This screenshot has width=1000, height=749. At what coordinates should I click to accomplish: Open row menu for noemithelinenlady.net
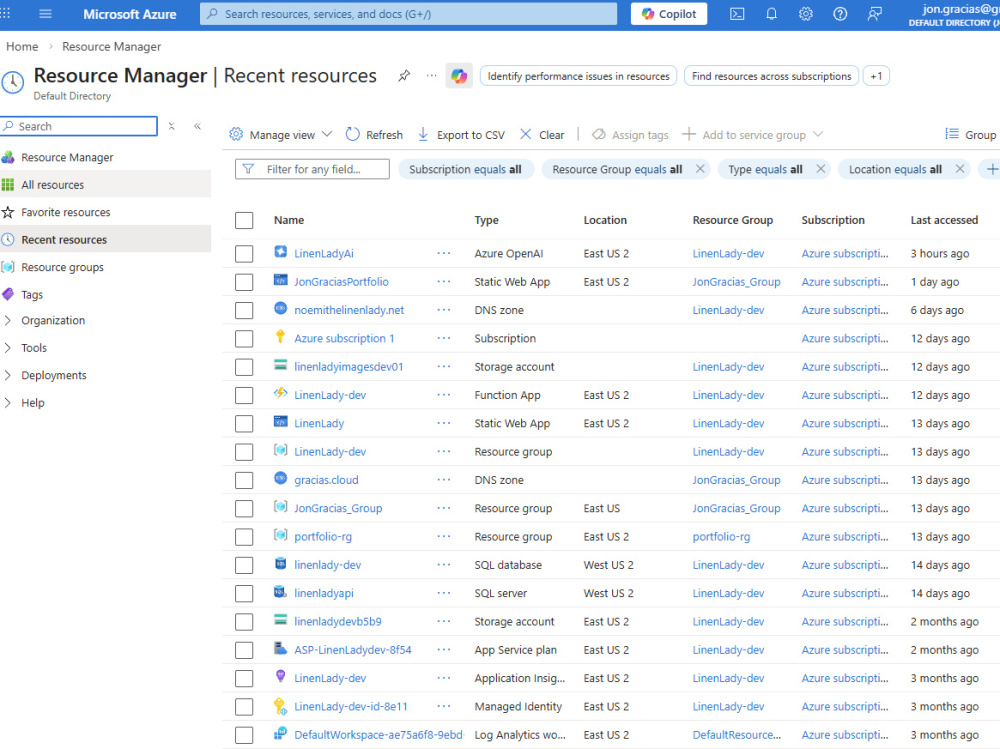coord(444,310)
